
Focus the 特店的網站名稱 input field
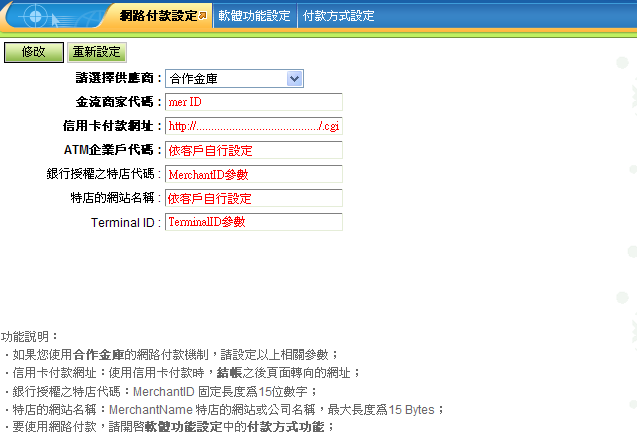[x=253, y=198]
